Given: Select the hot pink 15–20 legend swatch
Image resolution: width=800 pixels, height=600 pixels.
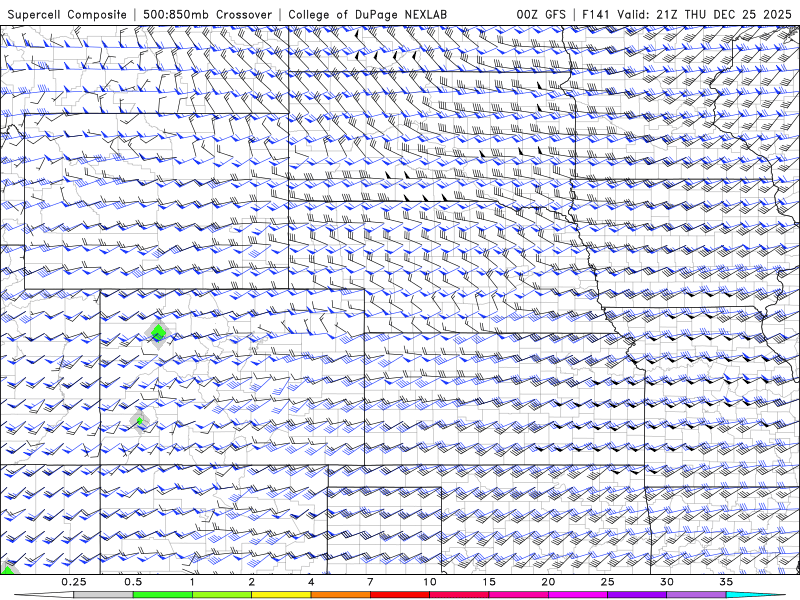Looking at the screenshot, I should click(x=518, y=595).
